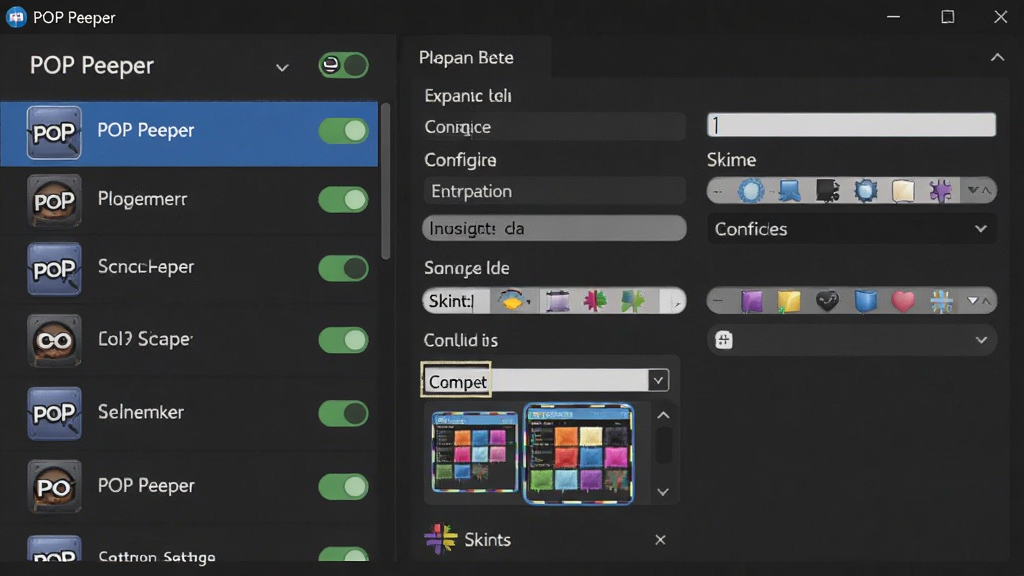The height and width of the screenshot is (576, 1024).
Task: Open the dropdown with the plus icon
Action: tap(852, 340)
